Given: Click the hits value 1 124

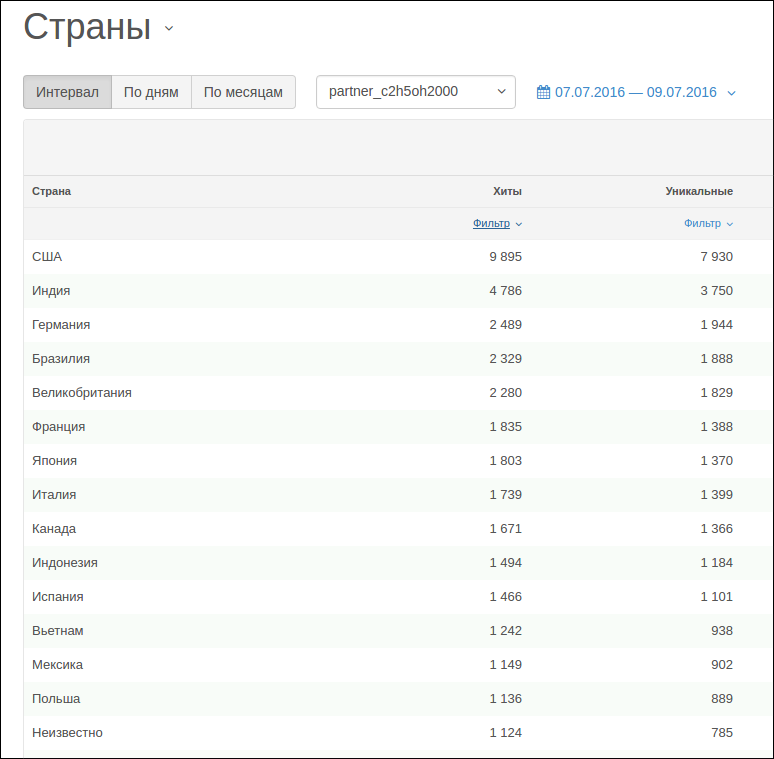Looking at the screenshot, I should tap(505, 733).
